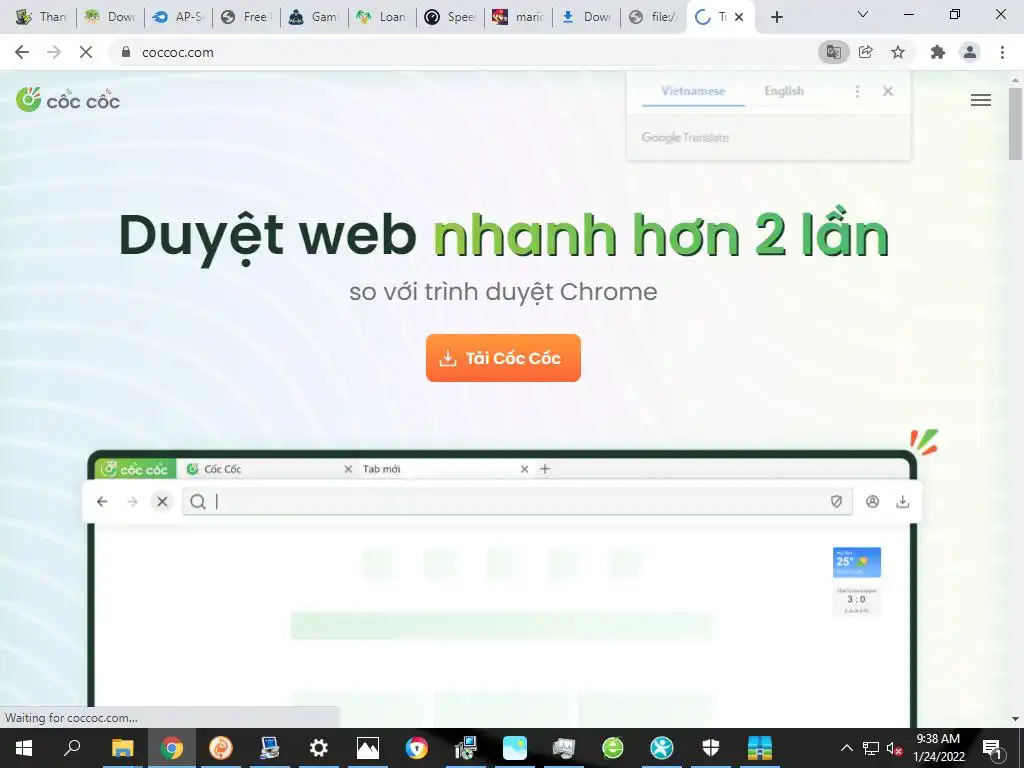
Task: Select English in translate popup
Action: (784, 91)
